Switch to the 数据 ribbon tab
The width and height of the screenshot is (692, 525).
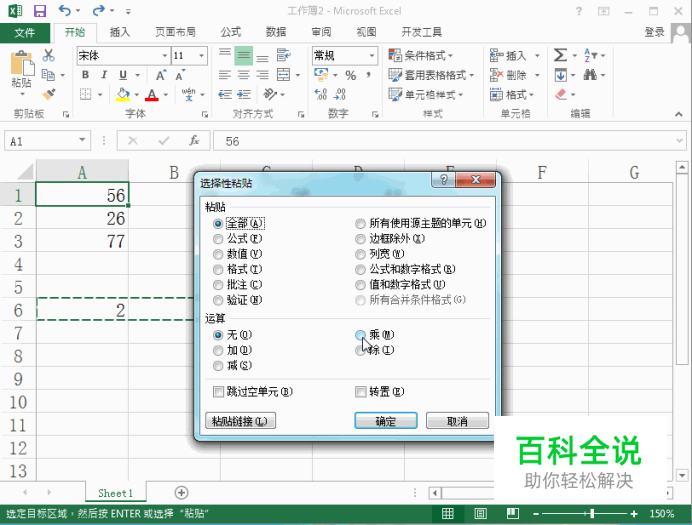276,32
